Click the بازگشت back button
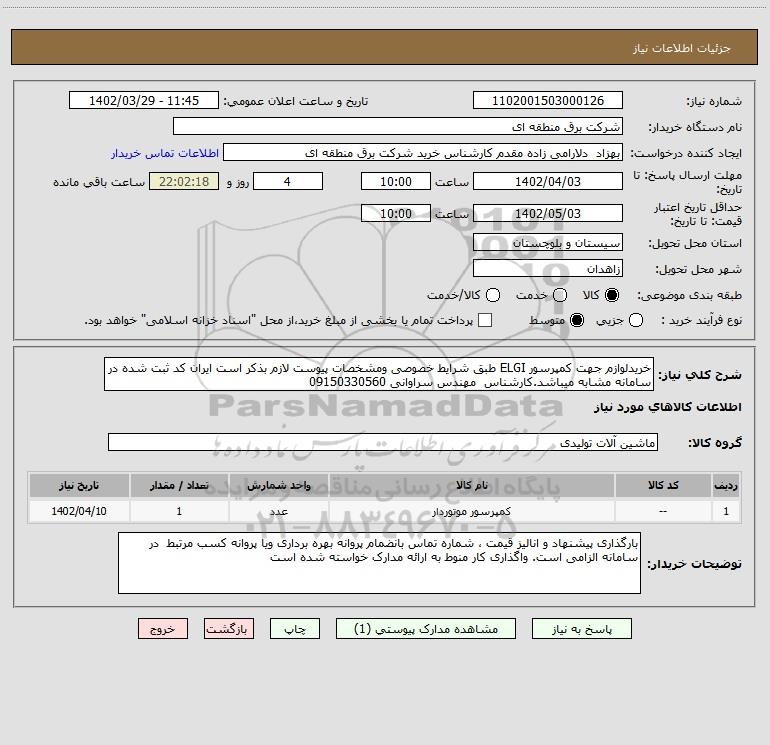This screenshot has height=745, width=770. 229,629
